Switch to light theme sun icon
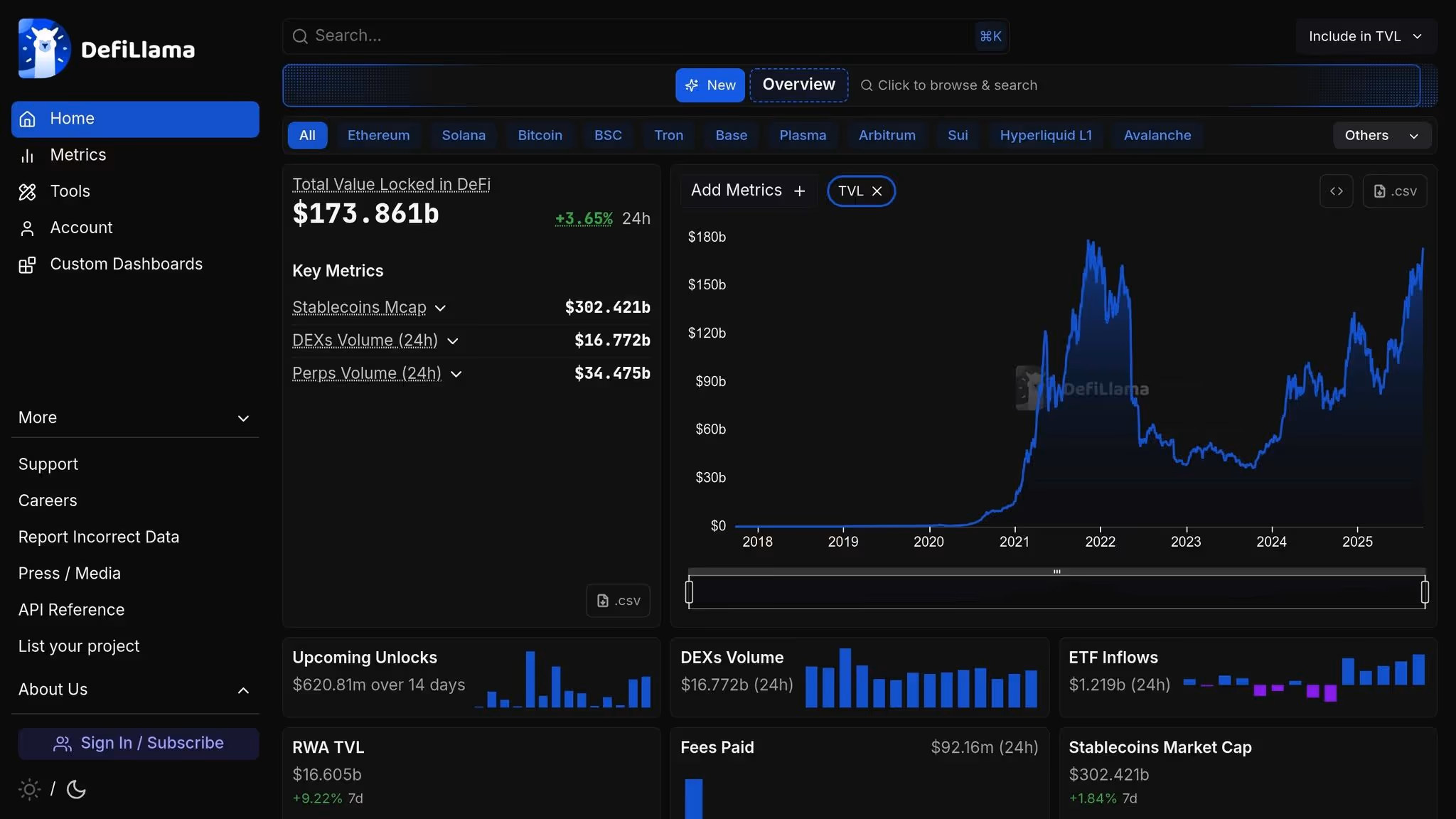 (x=29, y=789)
